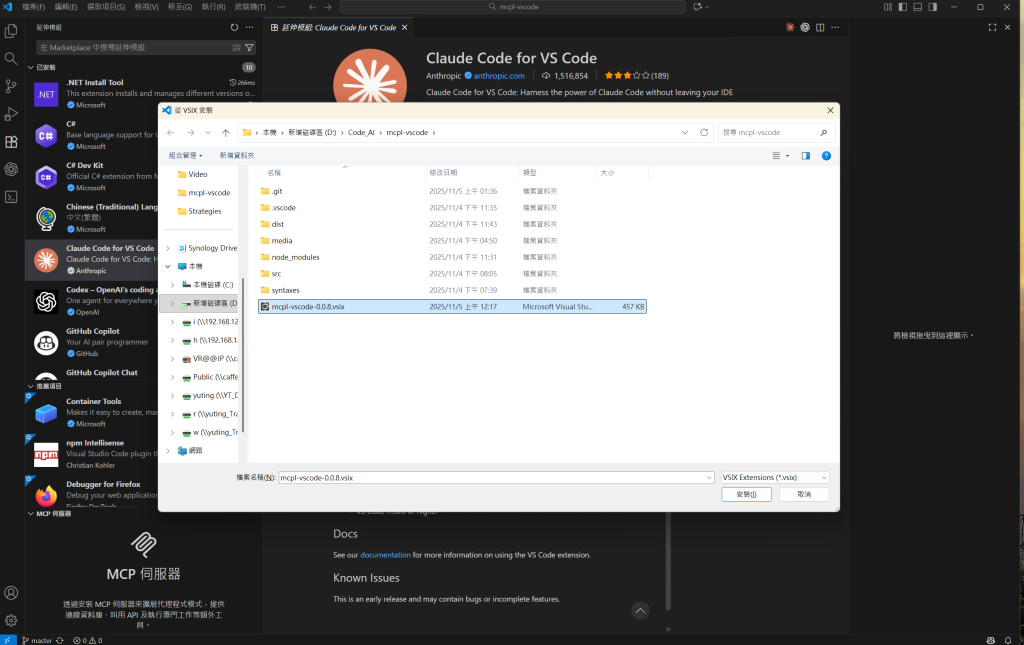Open Copilot chat icon in the title bar
Screen dimensions: 1024x645
point(698,7)
